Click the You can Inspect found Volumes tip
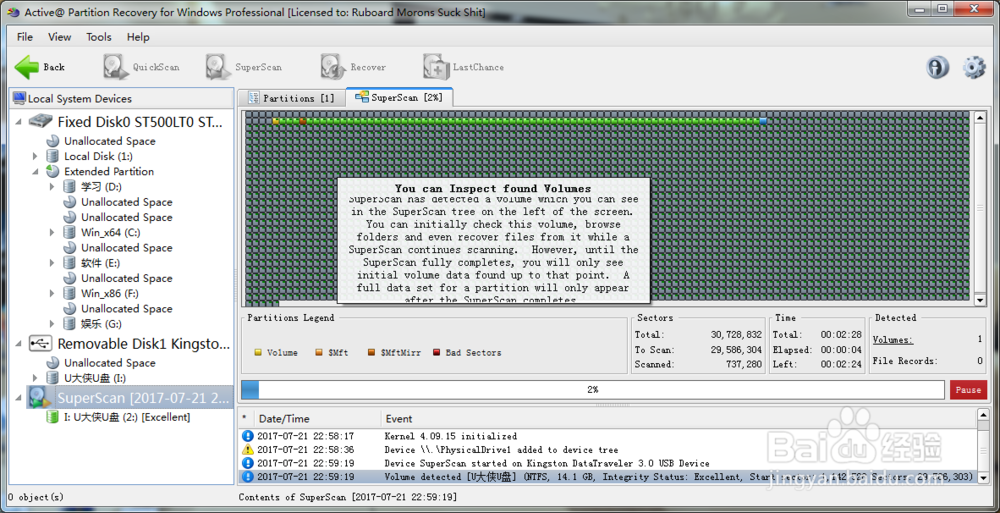 tap(494, 241)
